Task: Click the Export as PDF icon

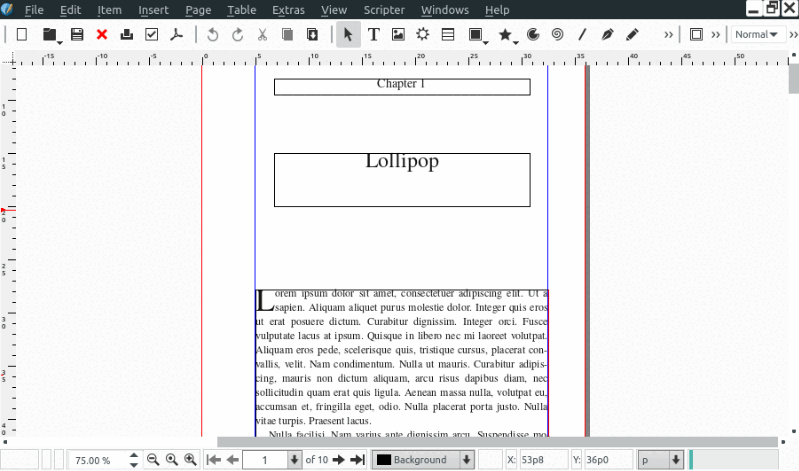Action: coord(177,35)
